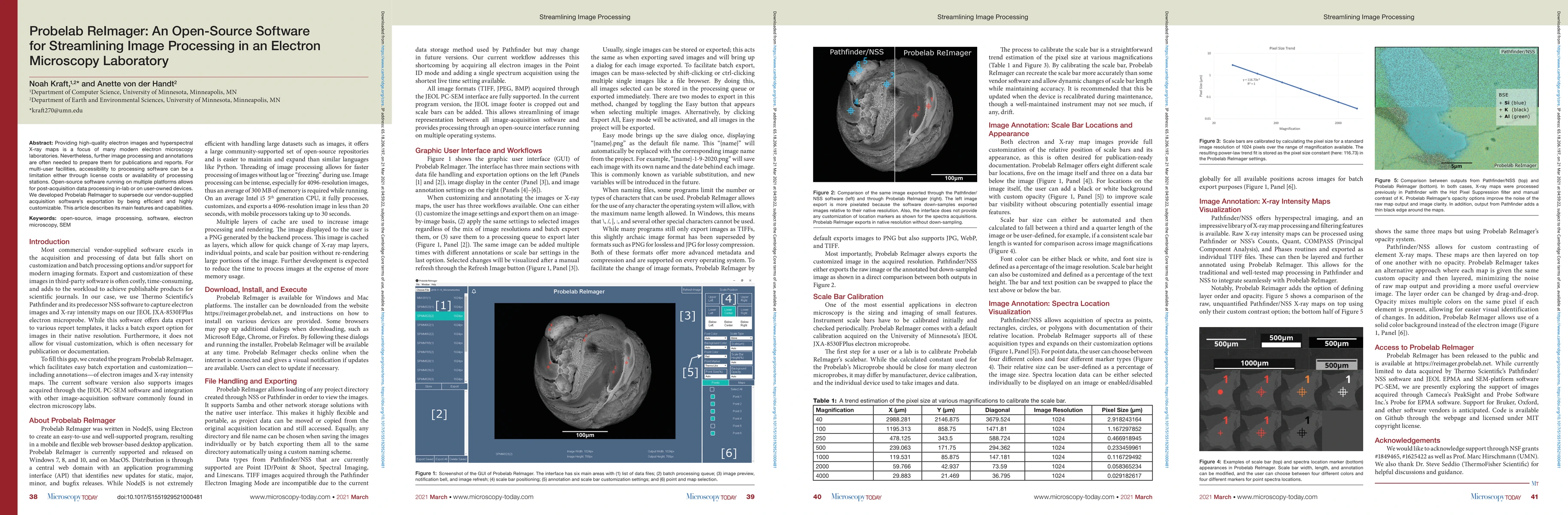
Task: Click the kraft270@umn.edu email link
Action: [x=58, y=110]
